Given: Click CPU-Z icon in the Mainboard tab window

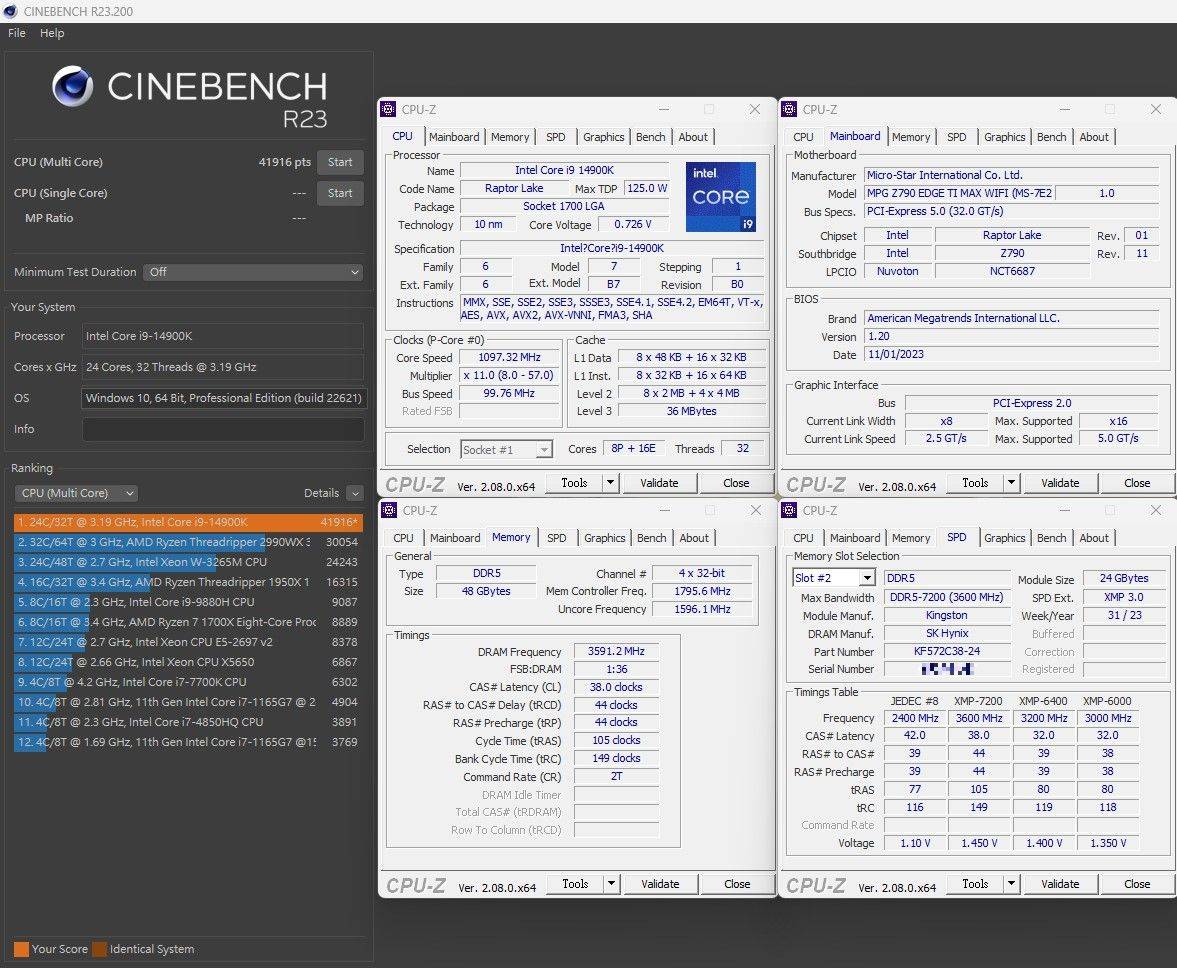Looking at the screenshot, I should pyautogui.click(x=789, y=109).
